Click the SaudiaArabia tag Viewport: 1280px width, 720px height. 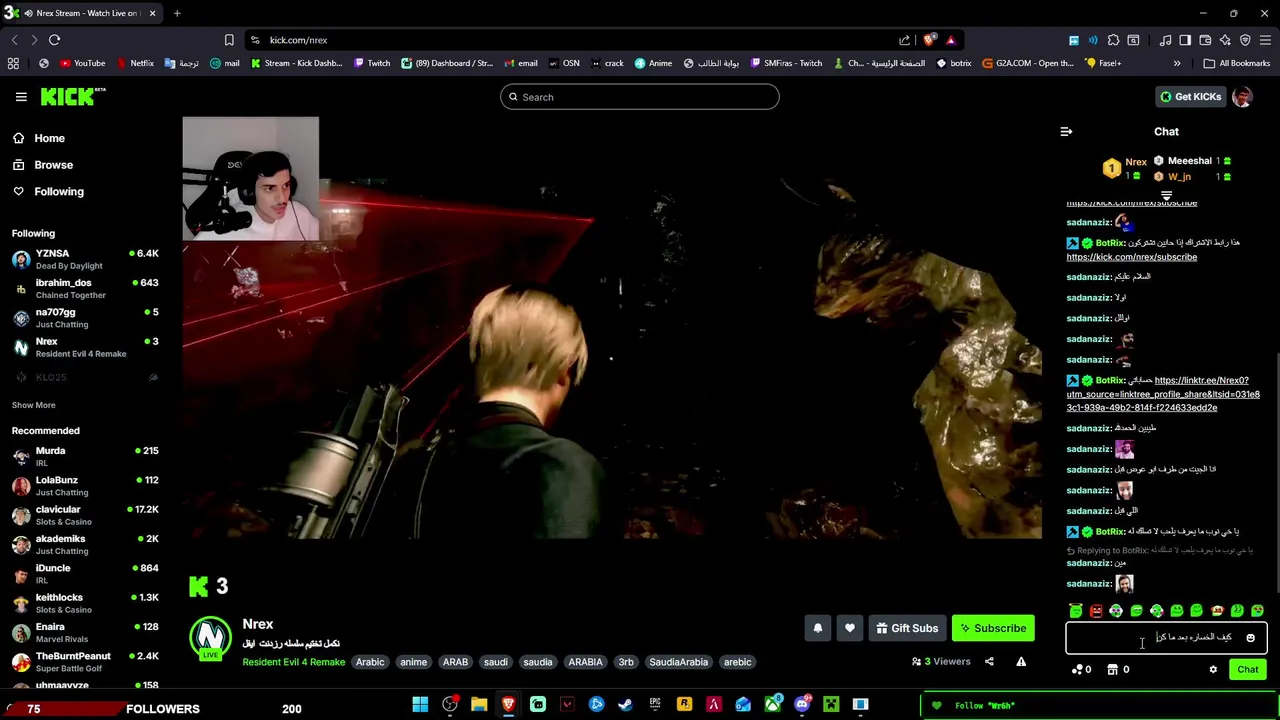pos(678,662)
